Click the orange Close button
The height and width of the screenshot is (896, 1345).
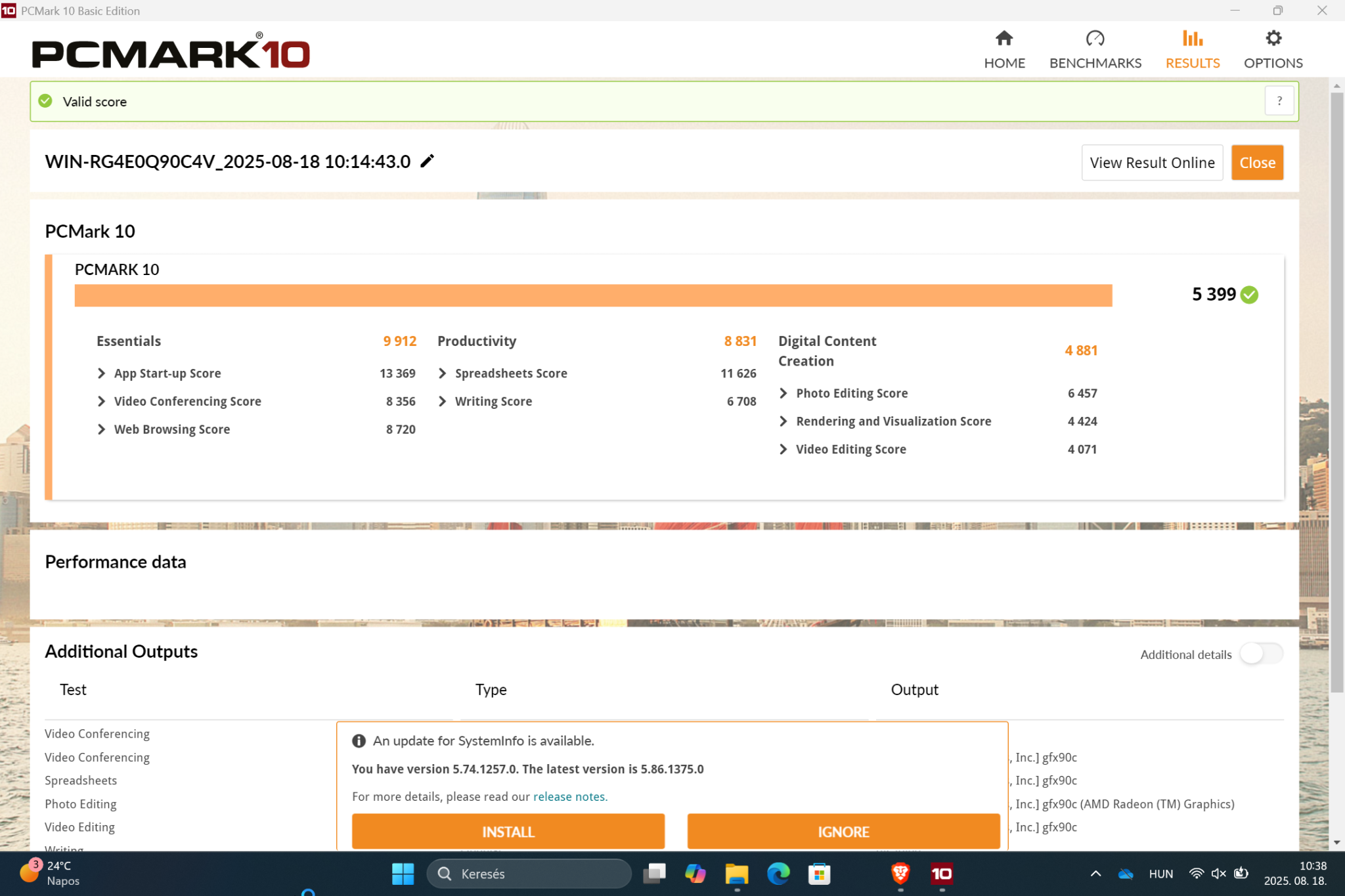pyautogui.click(x=1257, y=162)
